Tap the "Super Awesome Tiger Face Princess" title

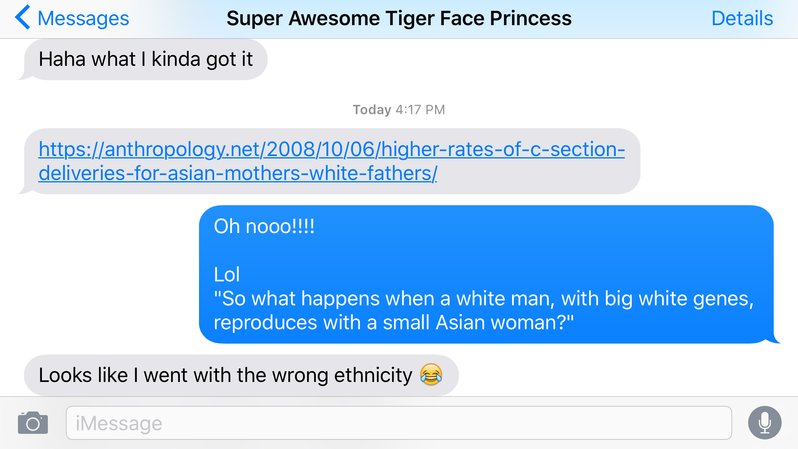coord(399,18)
